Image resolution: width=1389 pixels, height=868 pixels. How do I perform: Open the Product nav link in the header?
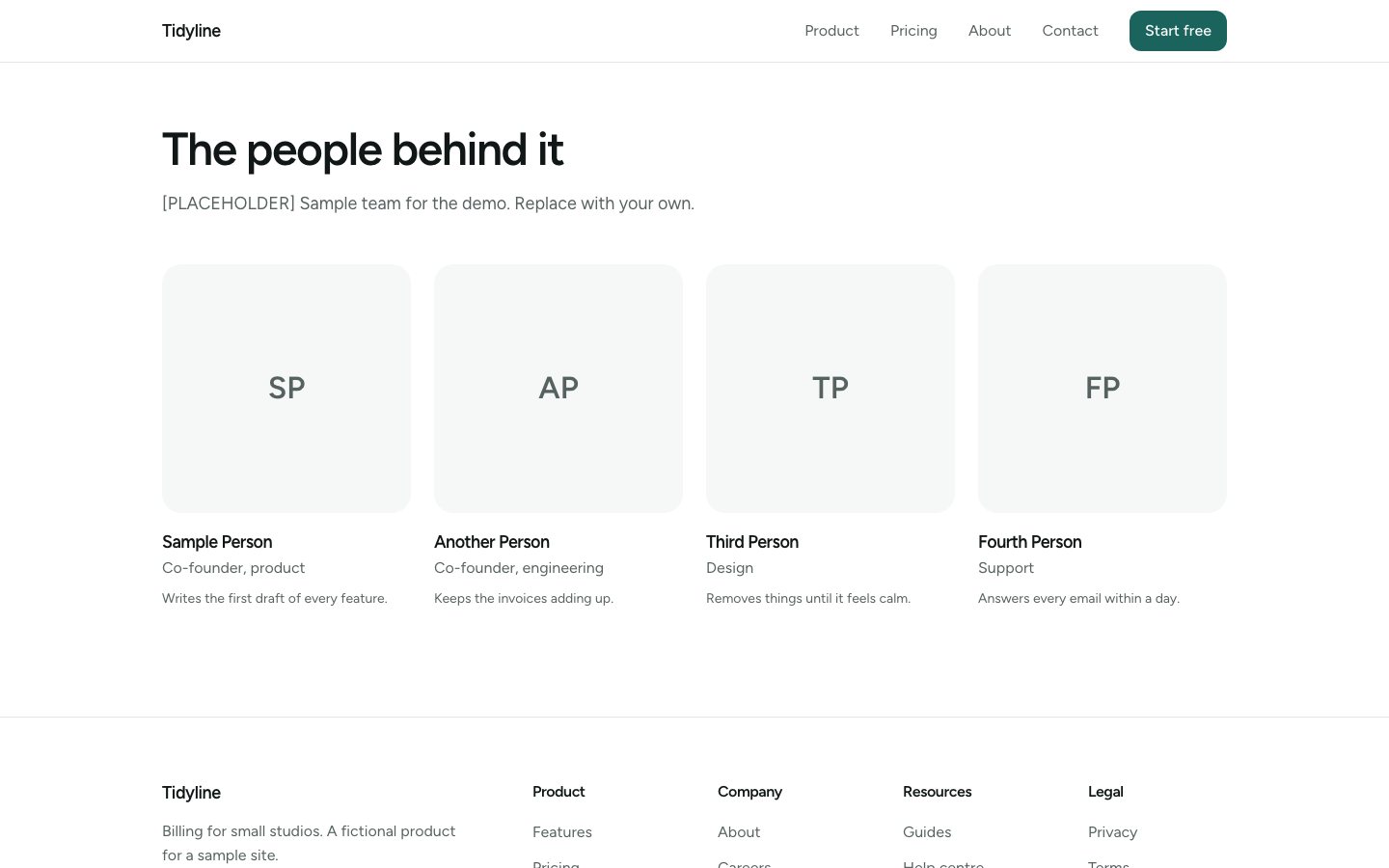coord(831,31)
